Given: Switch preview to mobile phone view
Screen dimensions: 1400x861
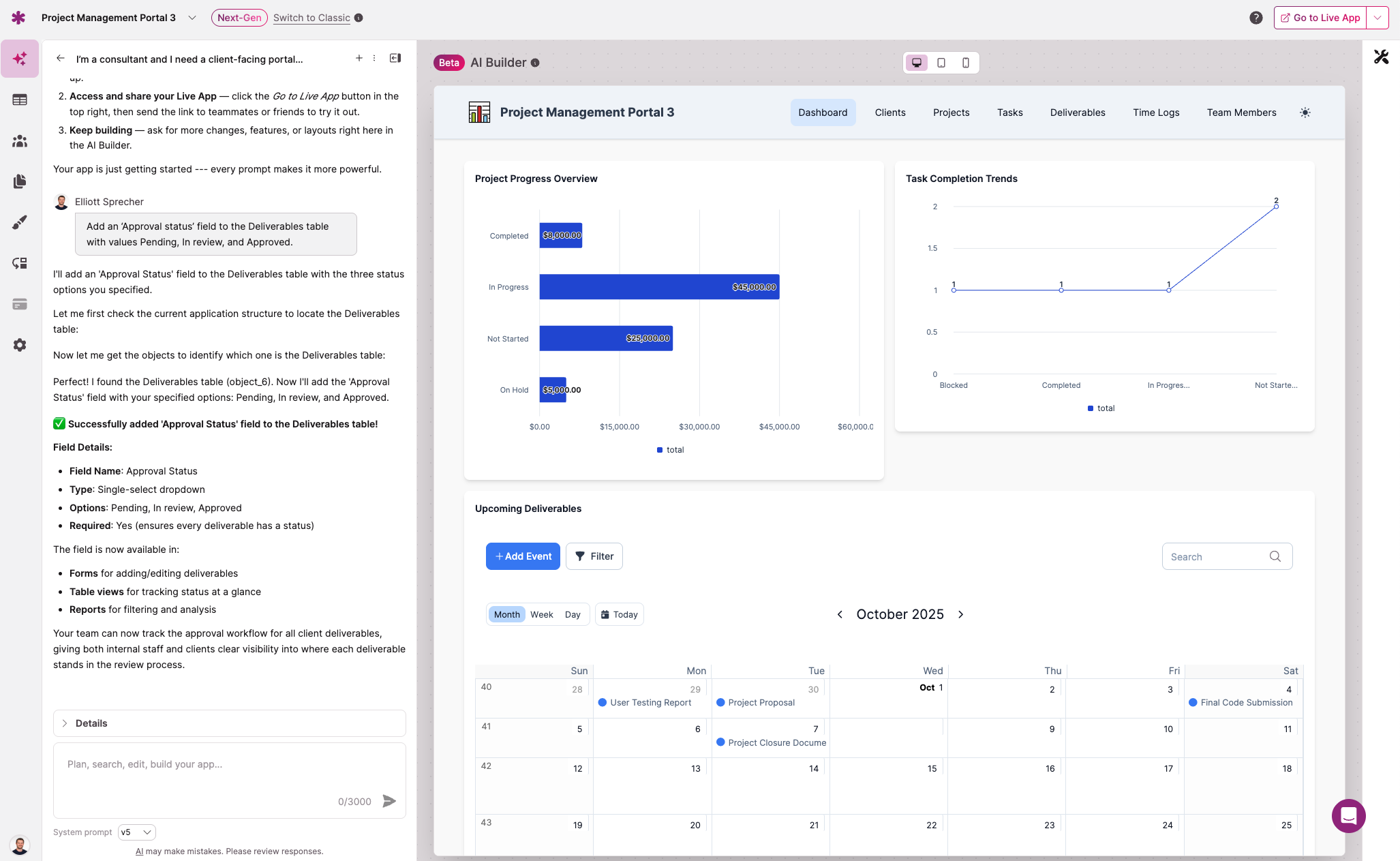Looking at the screenshot, I should pyautogui.click(x=966, y=63).
